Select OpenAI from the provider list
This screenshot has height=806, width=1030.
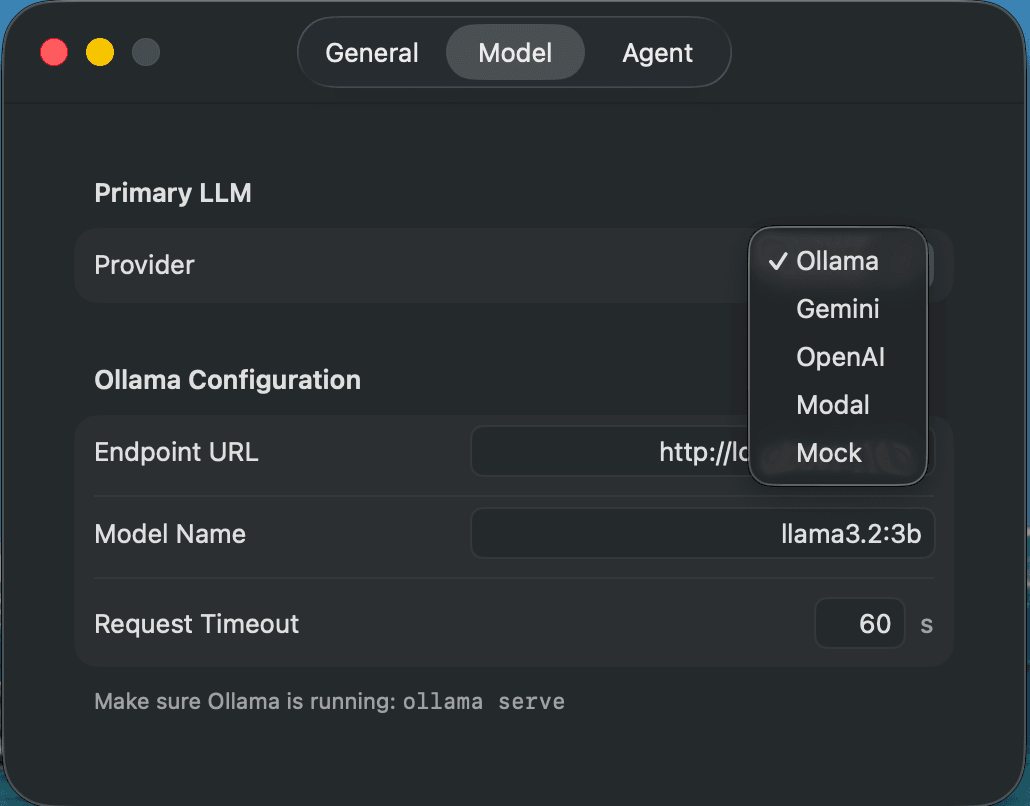click(840, 357)
